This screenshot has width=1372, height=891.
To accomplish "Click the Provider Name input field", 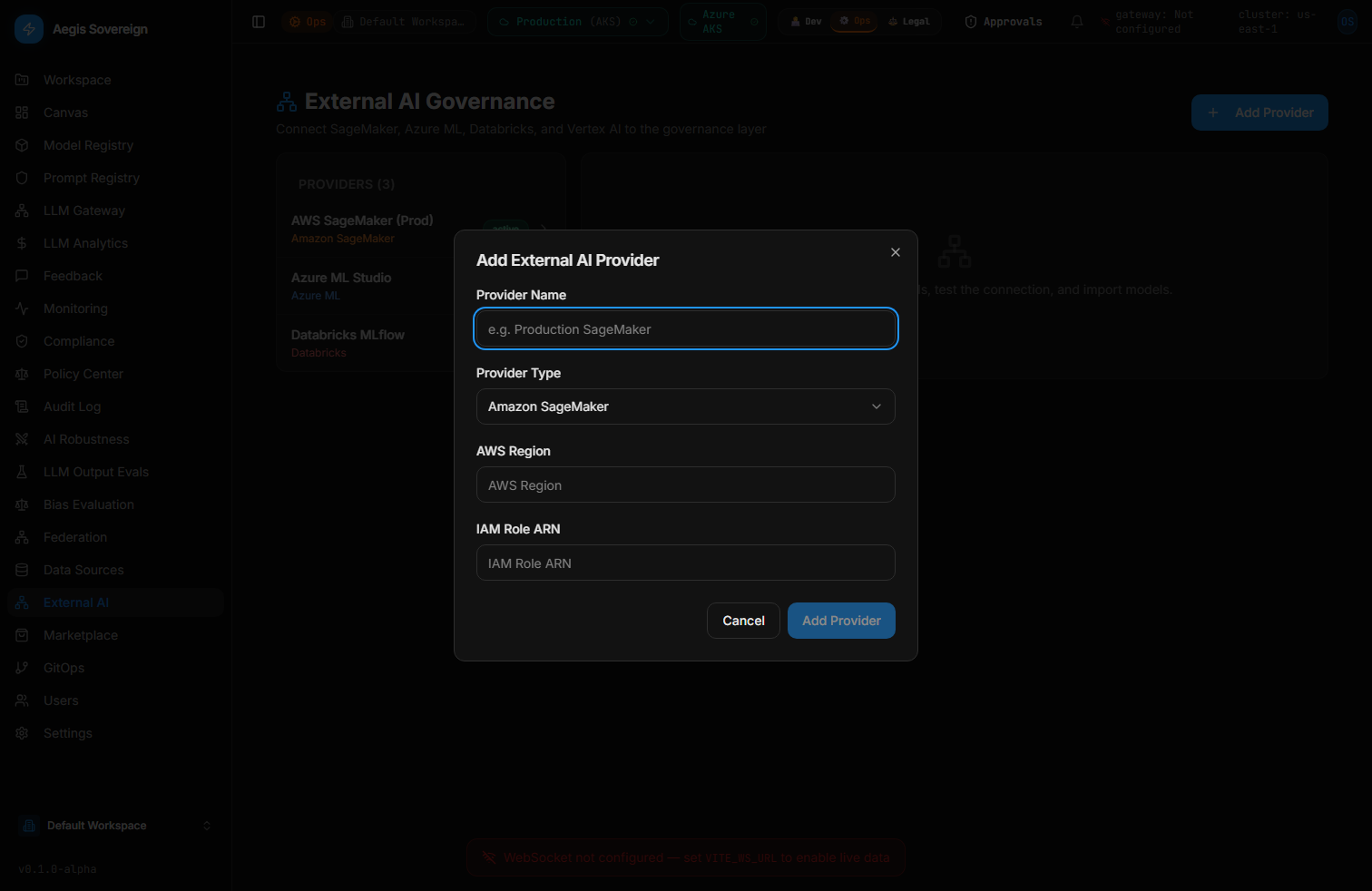I will pos(686,328).
